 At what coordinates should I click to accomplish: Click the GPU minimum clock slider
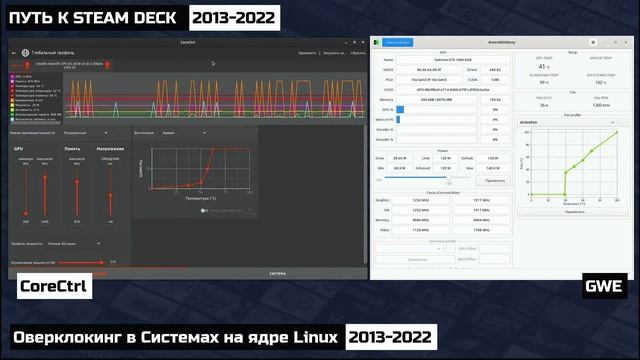click(x=26, y=191)
